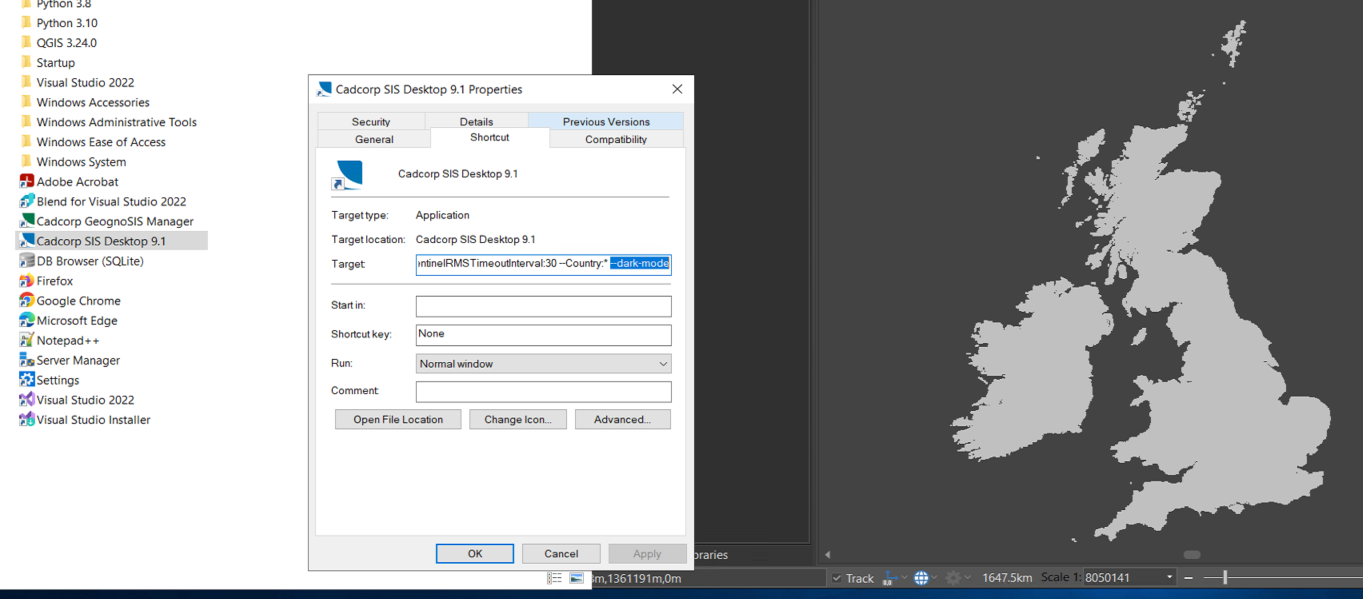Click the coordinate readout ending 1361191m,0m
The height and width of the screenshot is (599, 1363).
(x=636, y=578)
